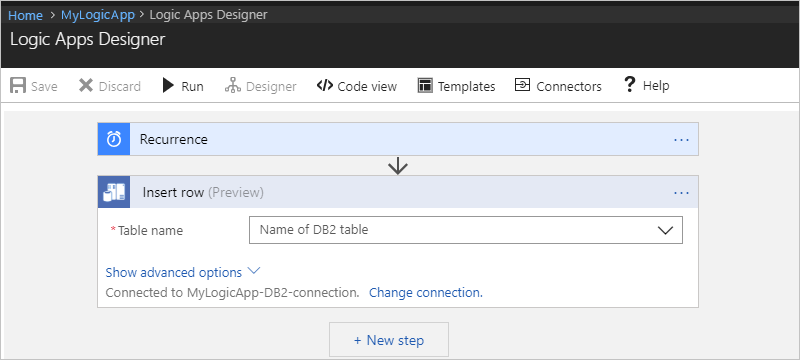Screen dimensions: 800x360
Task: Open the Table name dropdown arrow
Action: pyautogui.click(x=665, y=230)
